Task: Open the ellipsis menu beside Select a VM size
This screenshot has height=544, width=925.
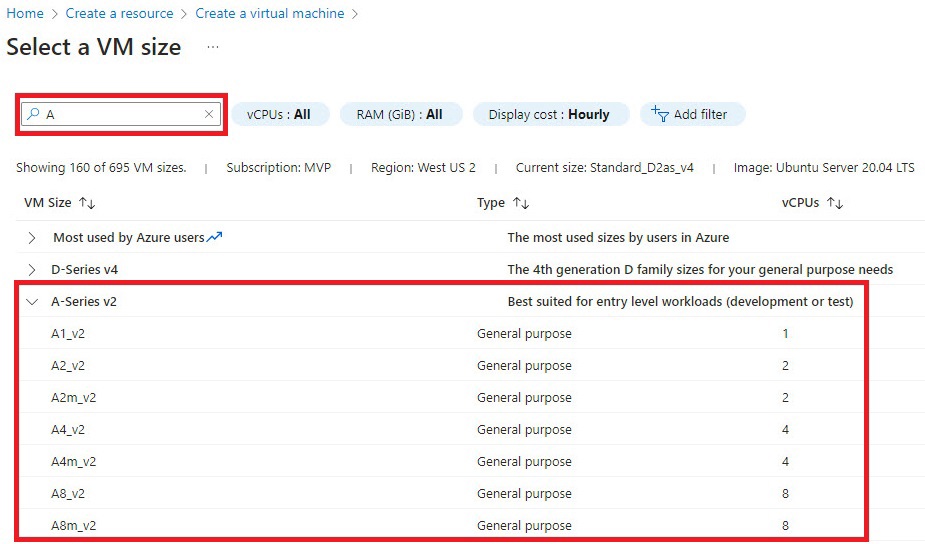Action: click(x=213, y=47)
